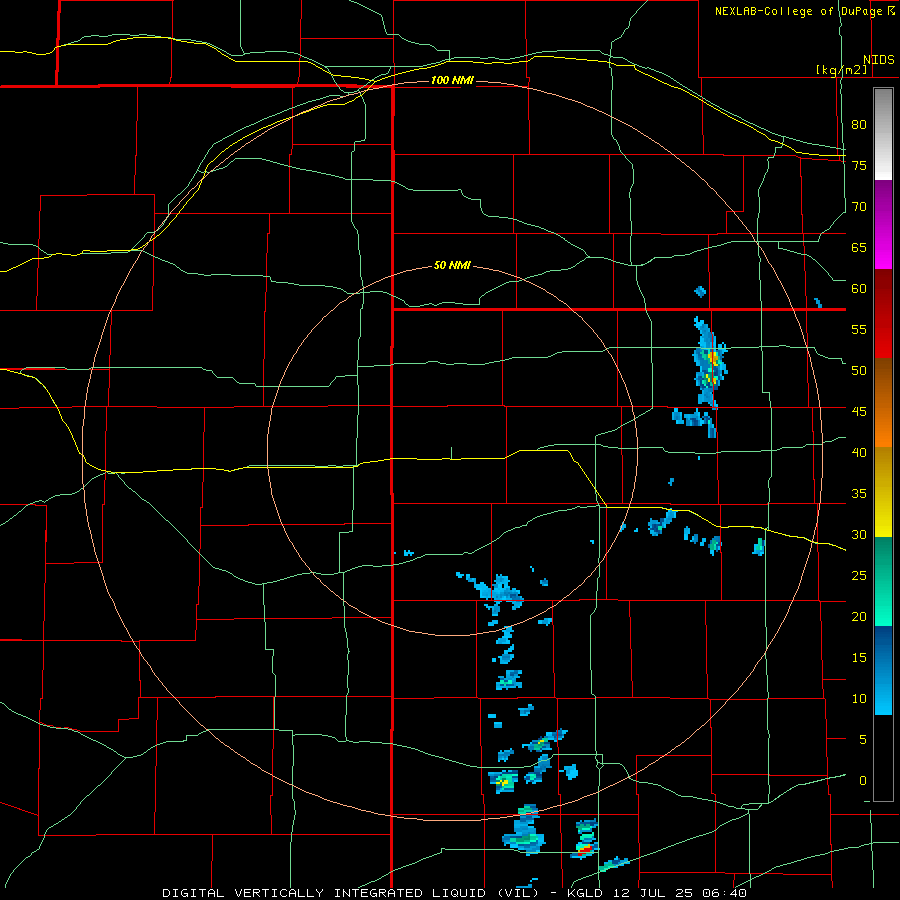
Task: Click the 55 value on the color scale
Action: (x=859, y=329)
